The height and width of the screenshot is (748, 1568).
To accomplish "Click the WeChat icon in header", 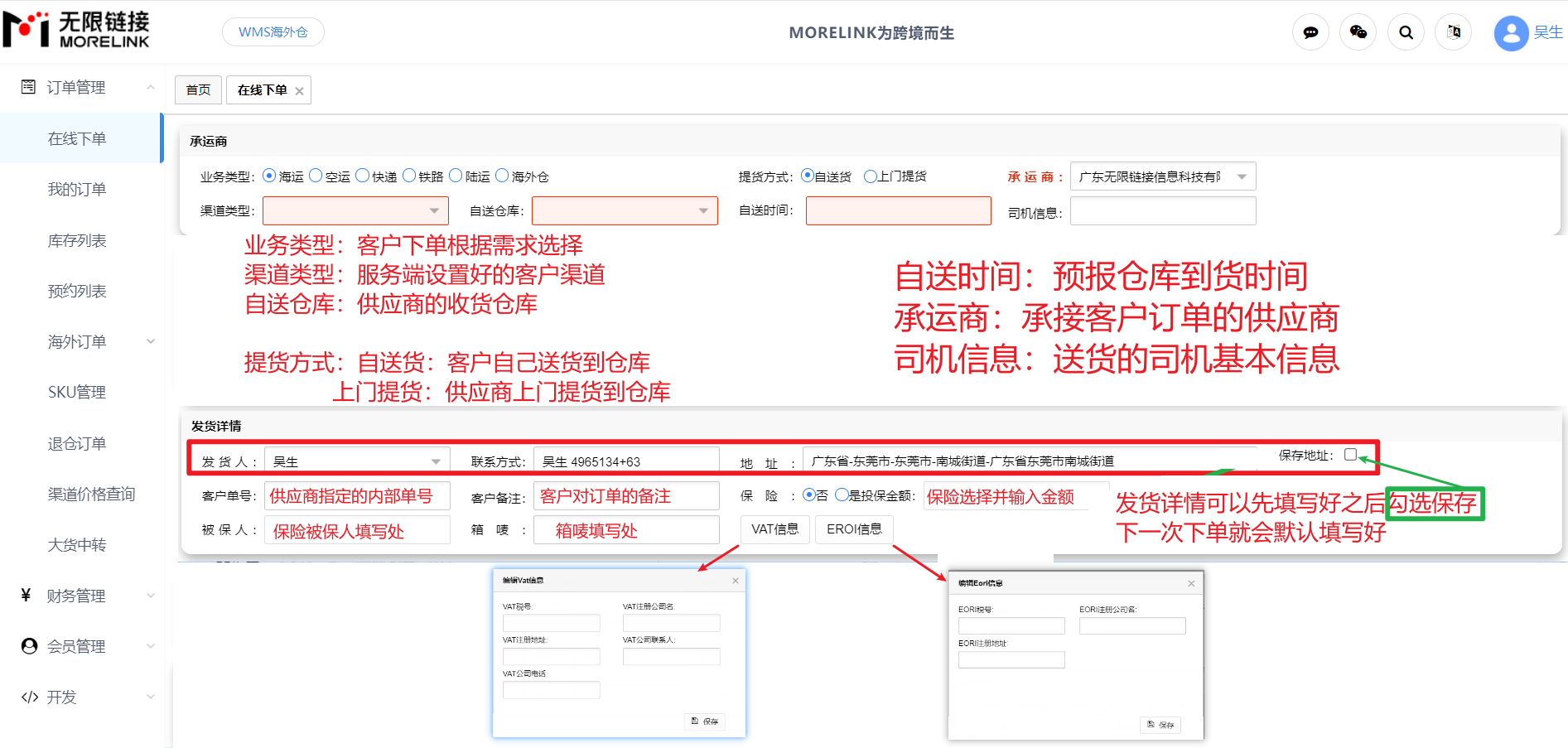I will click(1358, 33).
